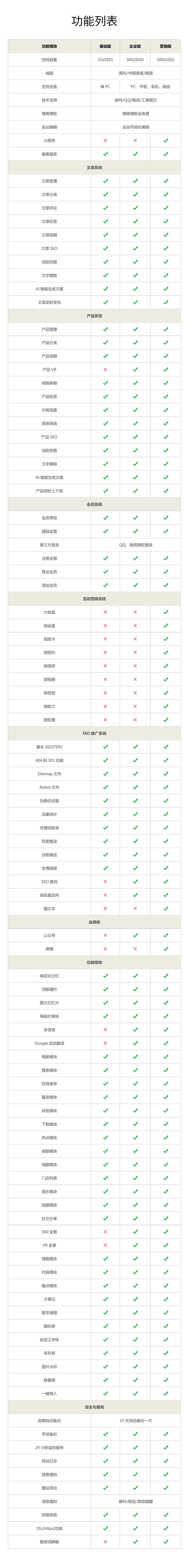Viewport: 189px width, 1568px height.
Task: Click the 互动营销系统 section header
Action: coord(94,599)
